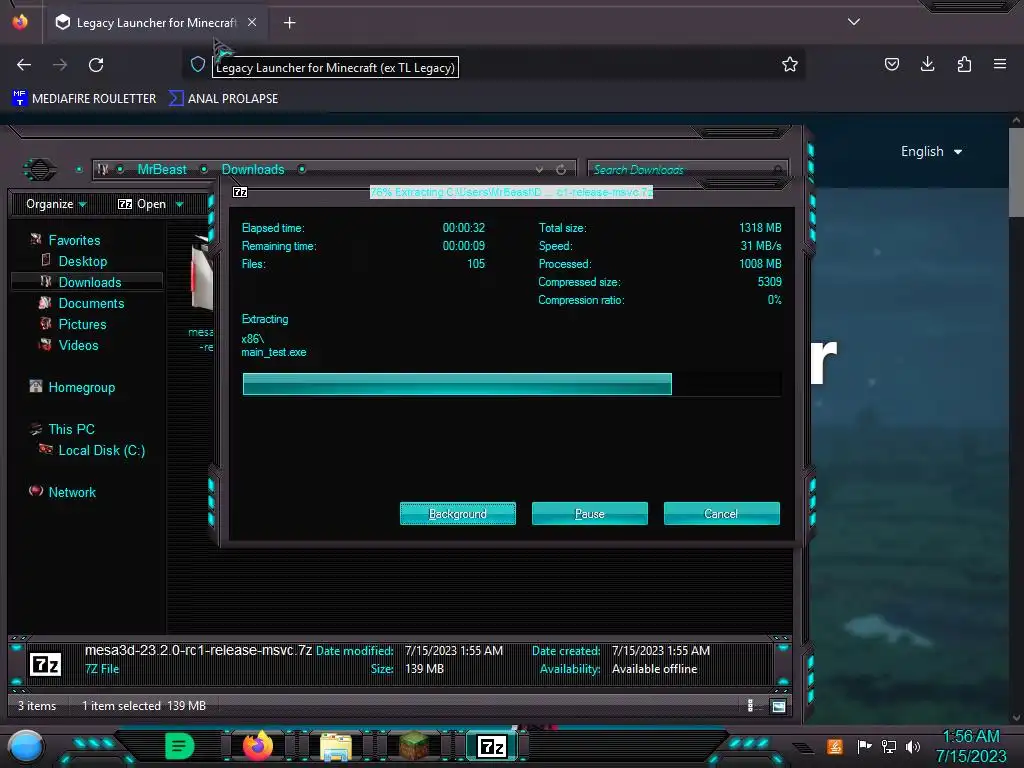Select Favorites in navigation pane
The height and width of the screenshot is (768, 1024).
[x=74, y=240]
